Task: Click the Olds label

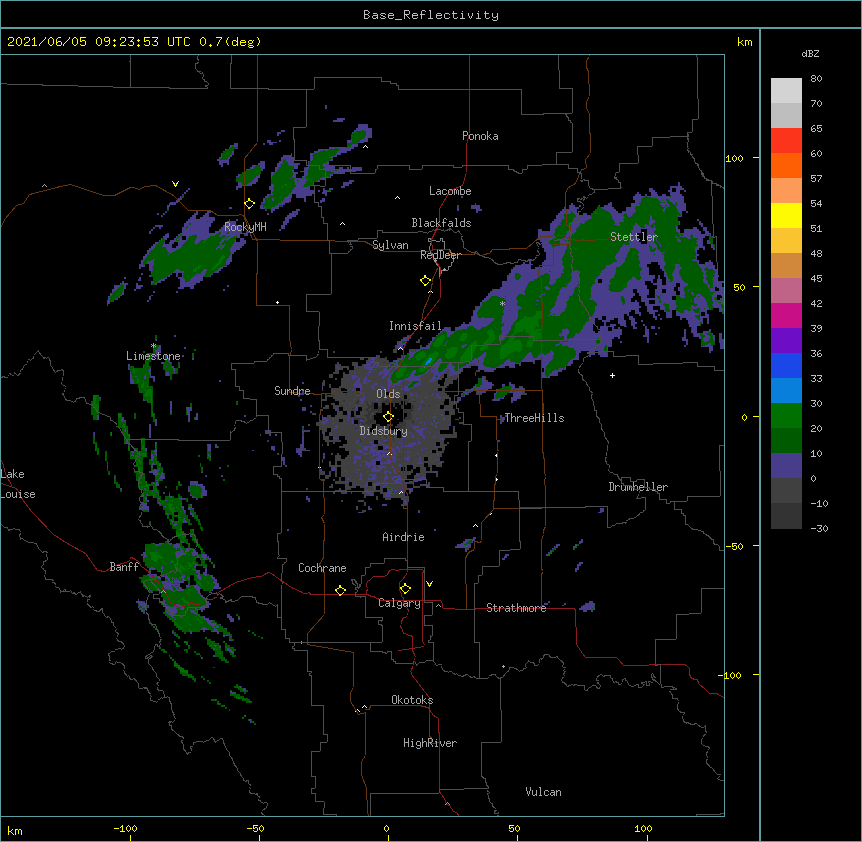Action: [x=388, y=394]
